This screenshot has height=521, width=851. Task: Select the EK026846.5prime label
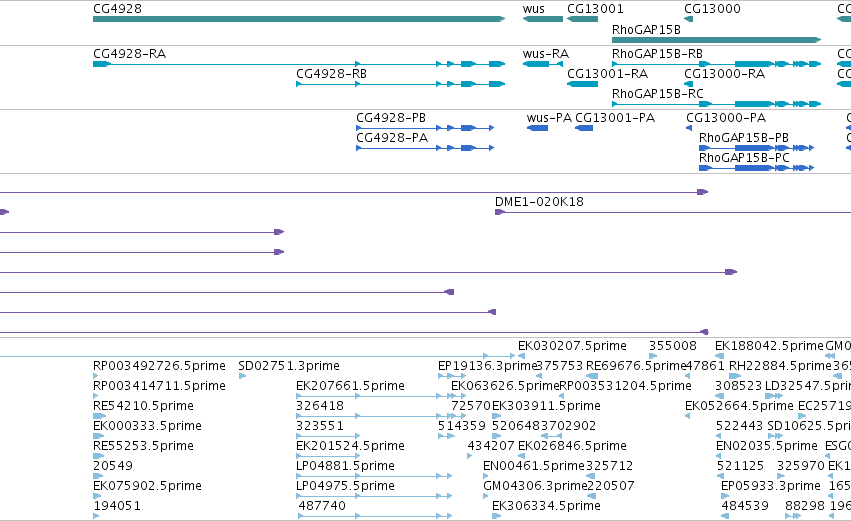click(x=572, y=446)
